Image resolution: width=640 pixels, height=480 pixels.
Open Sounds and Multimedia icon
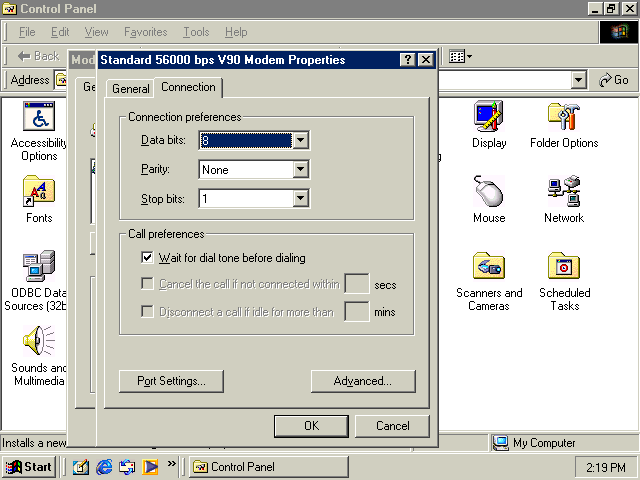(39, 341)
